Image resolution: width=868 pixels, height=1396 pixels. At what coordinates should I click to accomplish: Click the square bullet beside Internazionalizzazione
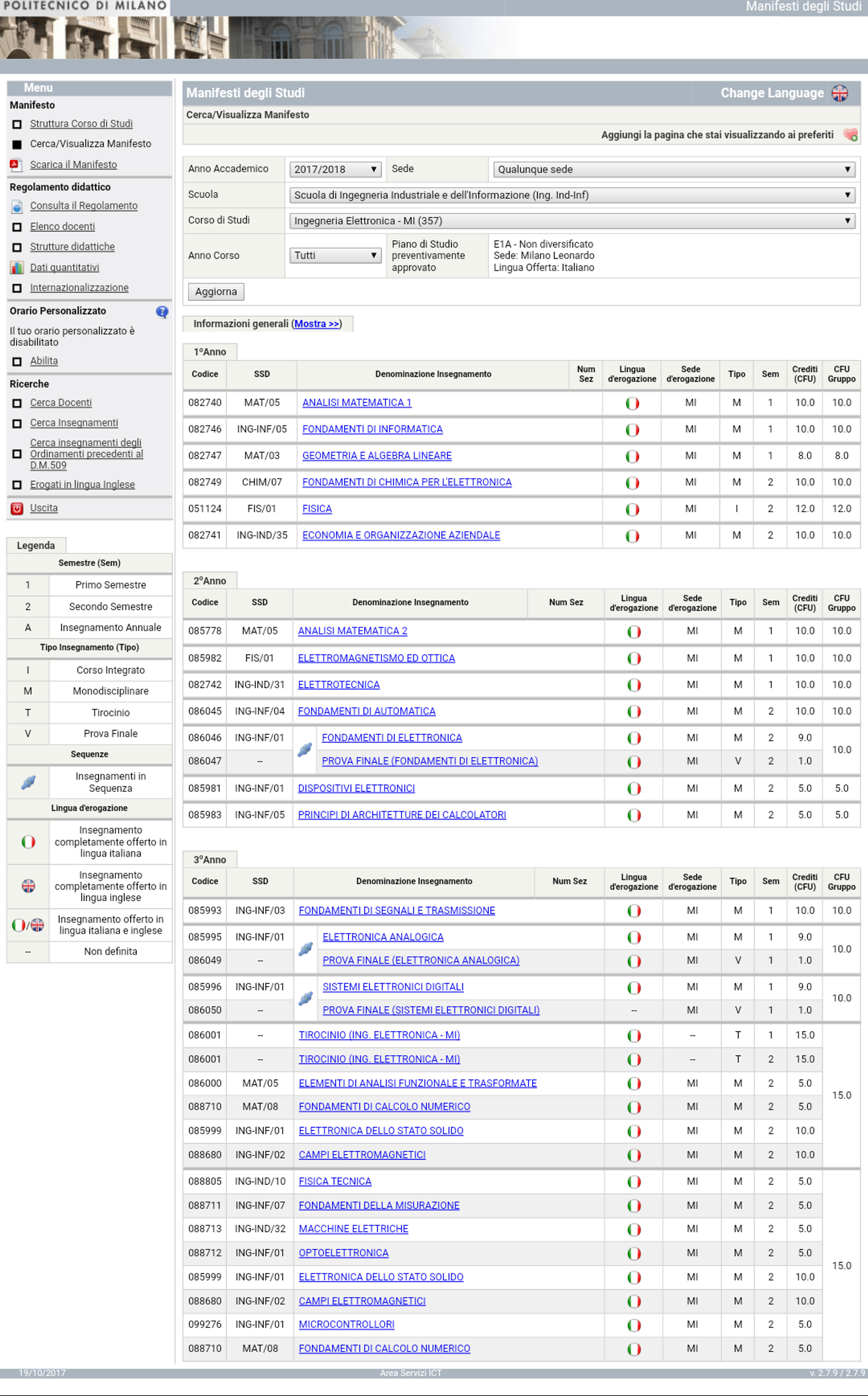(17, 288)
